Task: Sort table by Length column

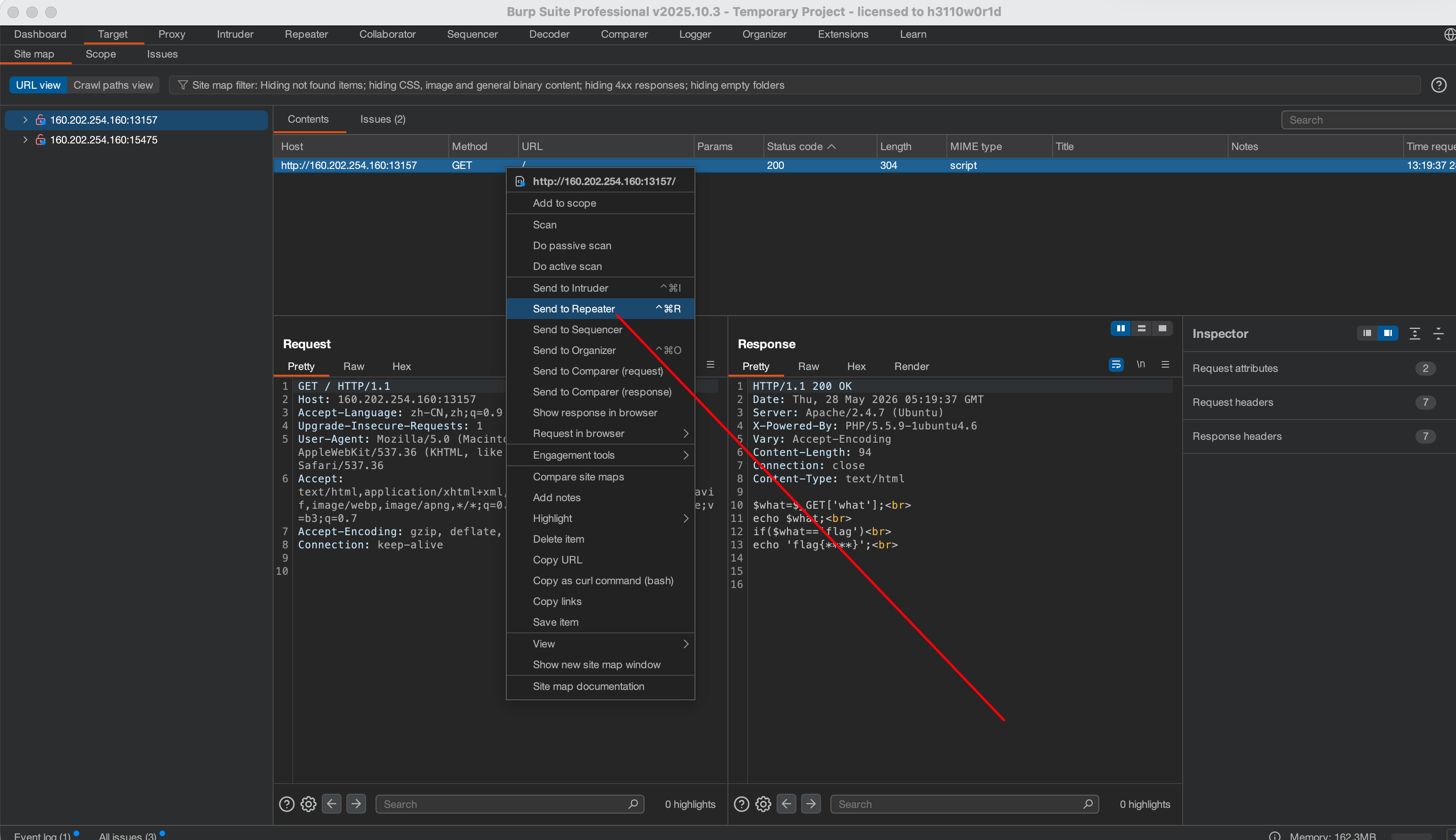Action: tap(911, 147)
